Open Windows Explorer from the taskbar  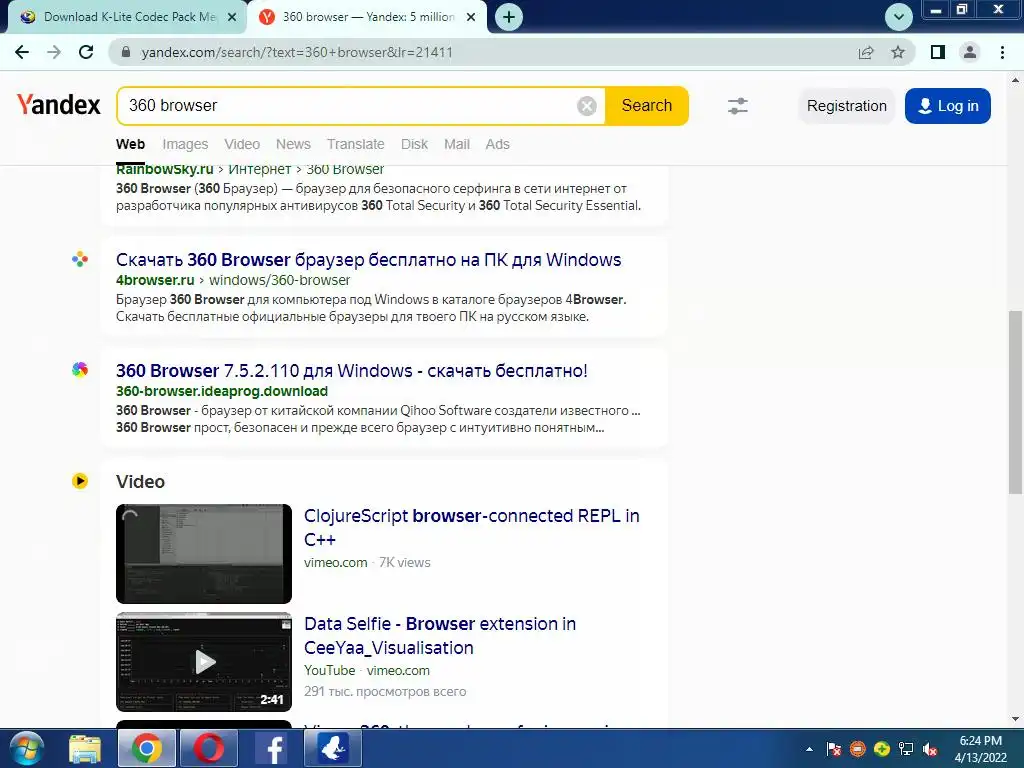pos(86,748)
